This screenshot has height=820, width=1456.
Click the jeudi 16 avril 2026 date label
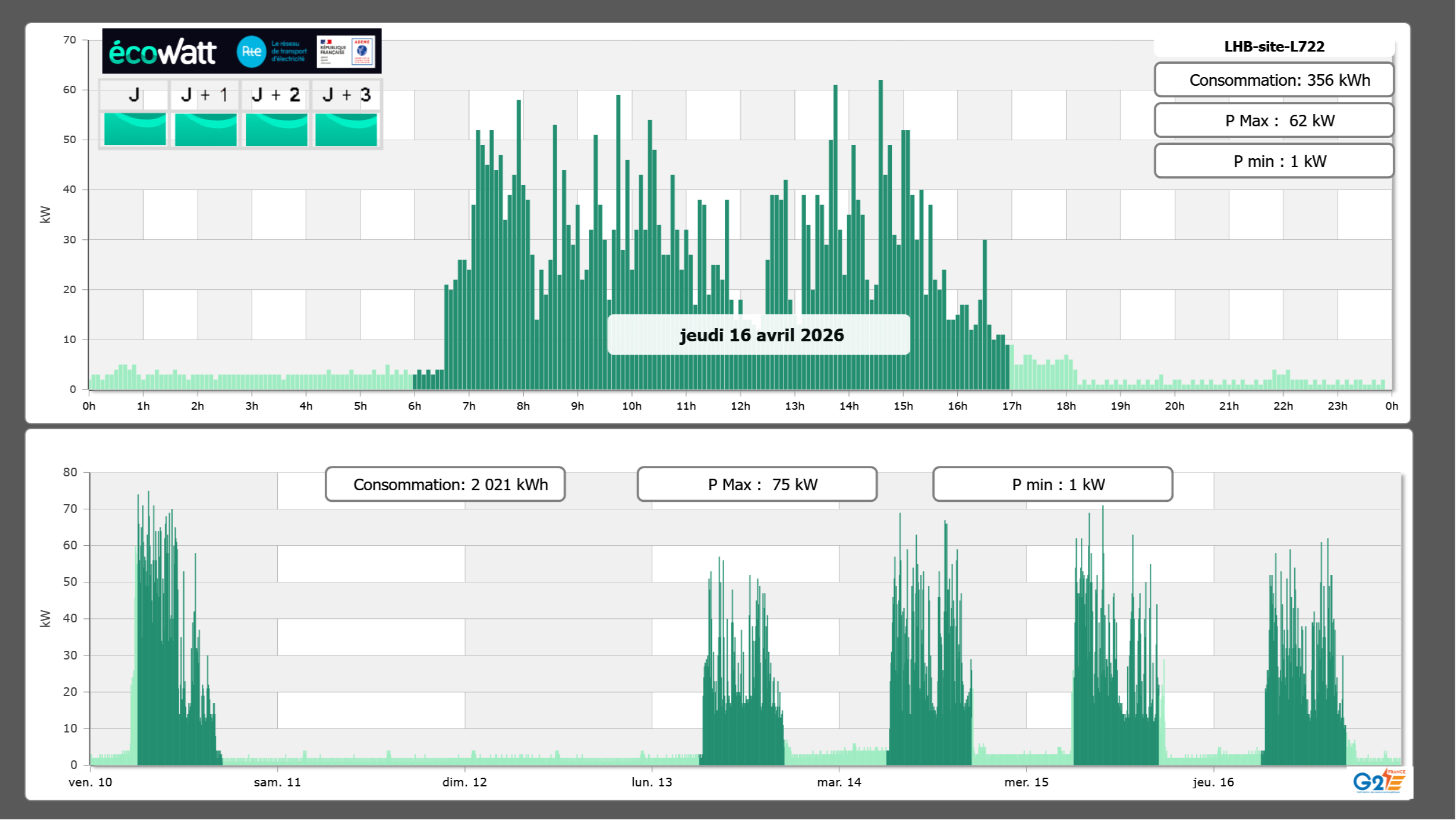click(761, 335)
